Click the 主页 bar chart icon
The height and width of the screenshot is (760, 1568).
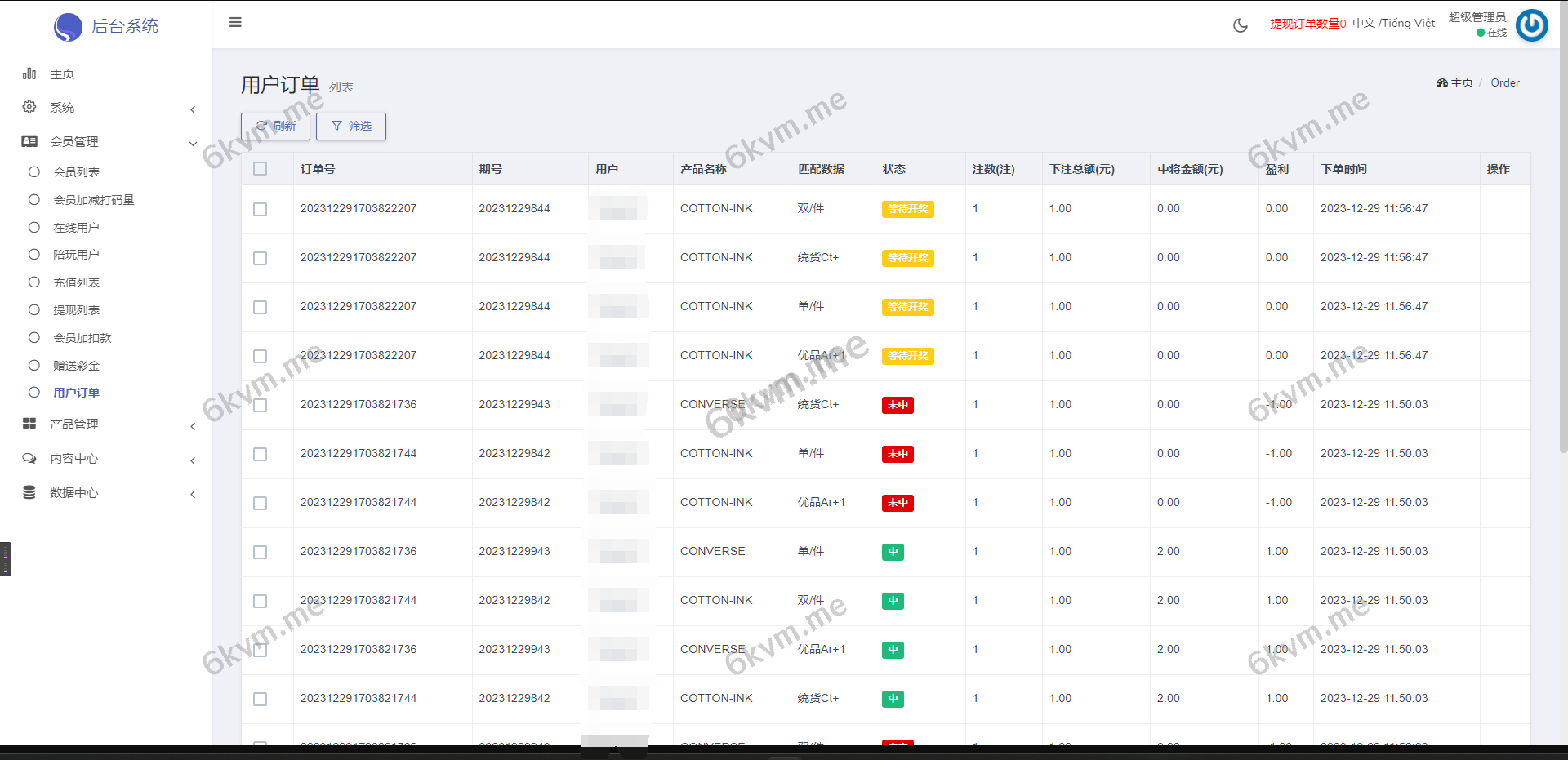pos(29,73)
